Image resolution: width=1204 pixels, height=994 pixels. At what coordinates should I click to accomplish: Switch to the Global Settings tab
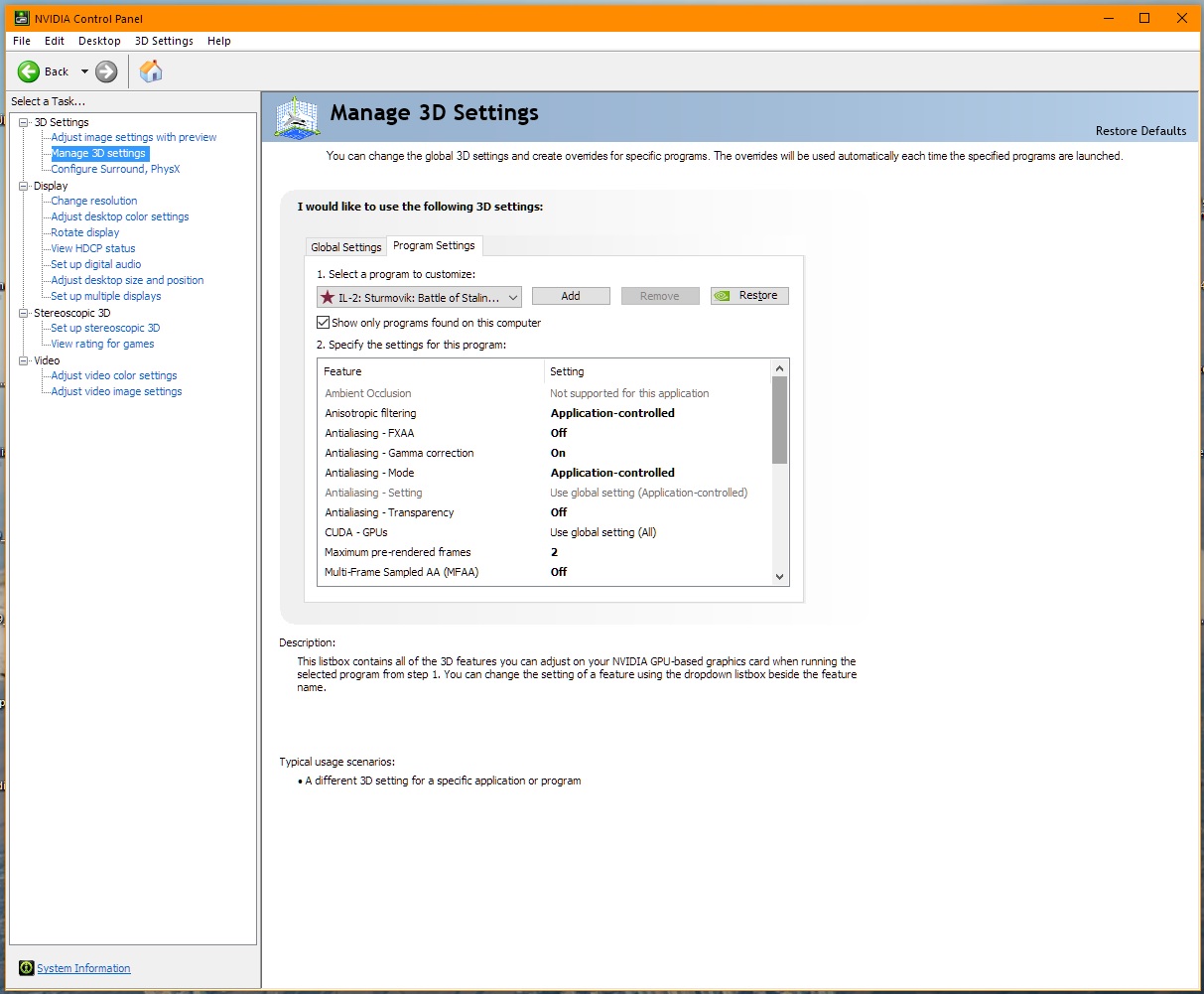346,247
